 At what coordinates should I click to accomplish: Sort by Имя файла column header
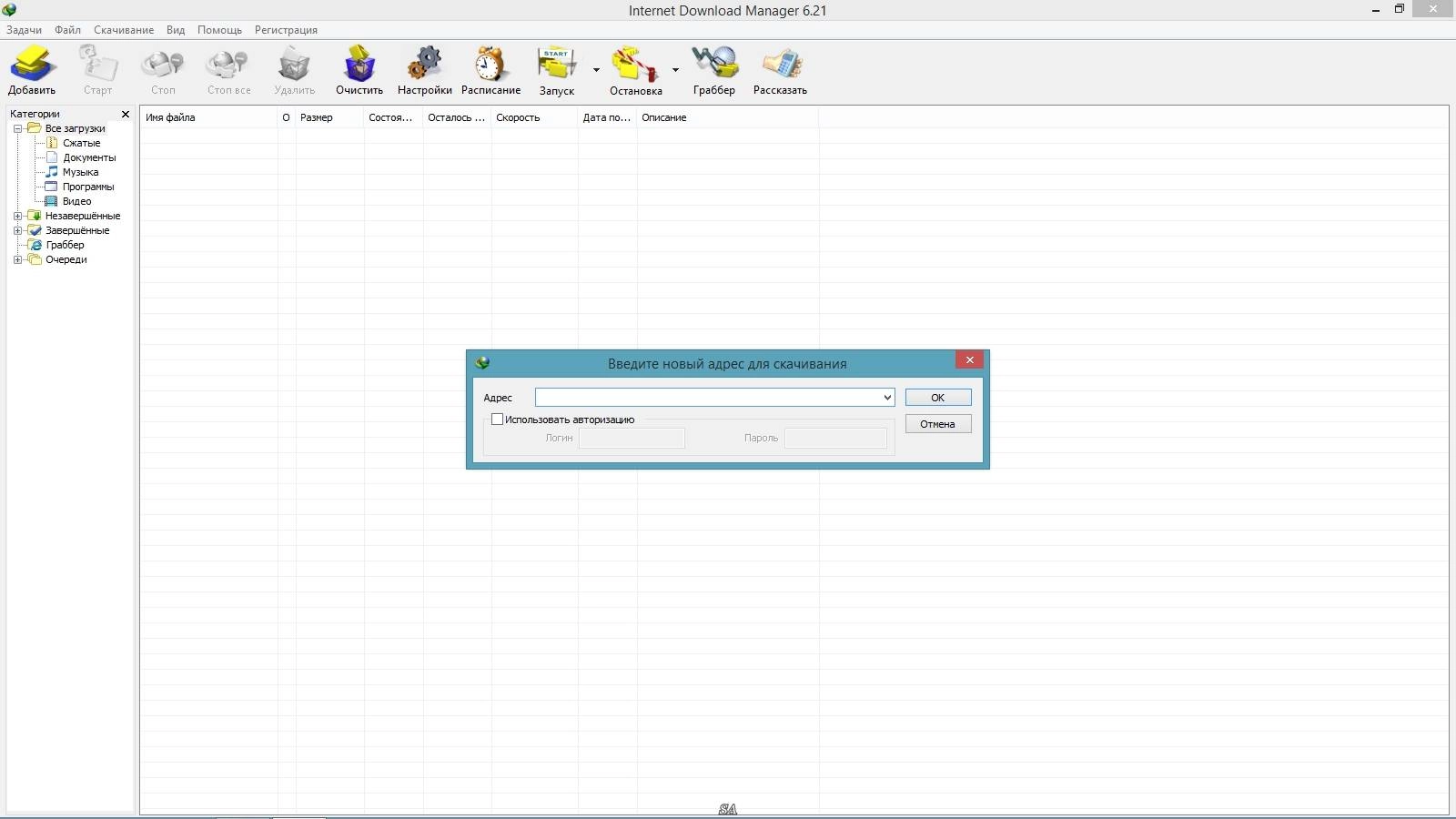pyautogui.click(x=208, y=117)
